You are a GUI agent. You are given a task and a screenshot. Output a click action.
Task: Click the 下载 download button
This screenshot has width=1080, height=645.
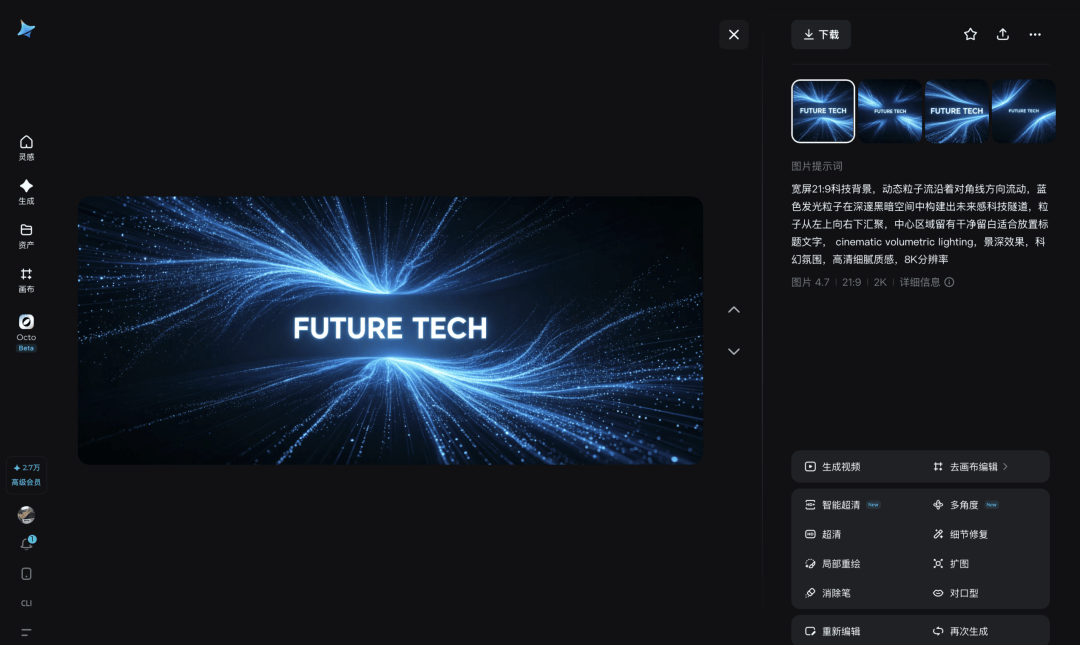tap(821, 34)
